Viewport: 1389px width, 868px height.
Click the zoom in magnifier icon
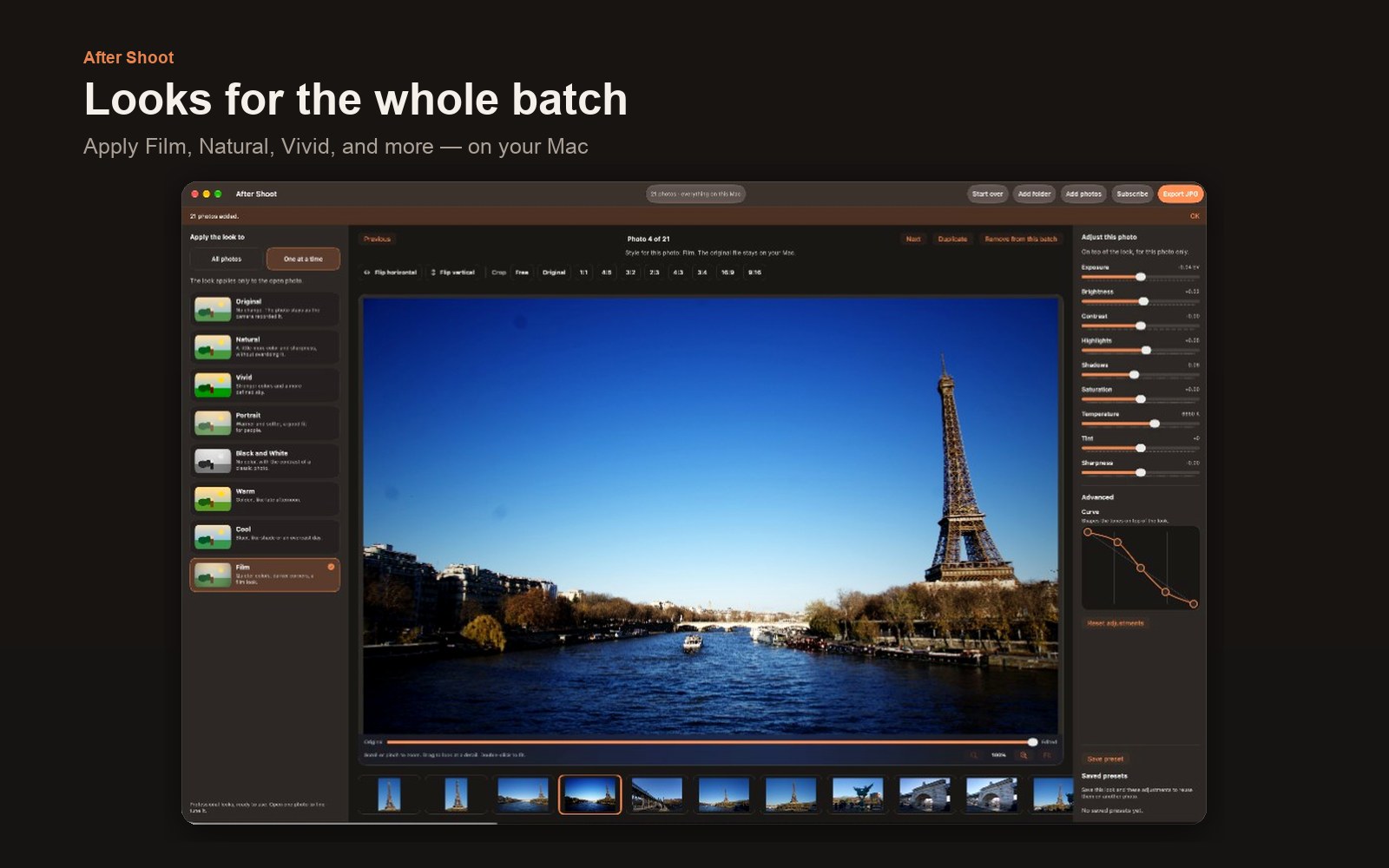click(1024, 755)
